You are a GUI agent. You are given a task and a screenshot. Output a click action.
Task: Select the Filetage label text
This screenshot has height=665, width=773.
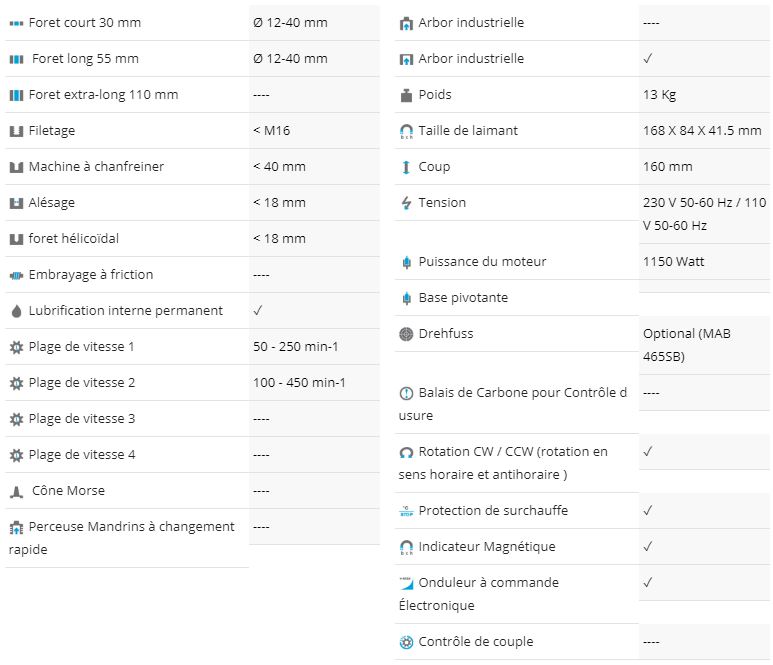click(52, 131)
